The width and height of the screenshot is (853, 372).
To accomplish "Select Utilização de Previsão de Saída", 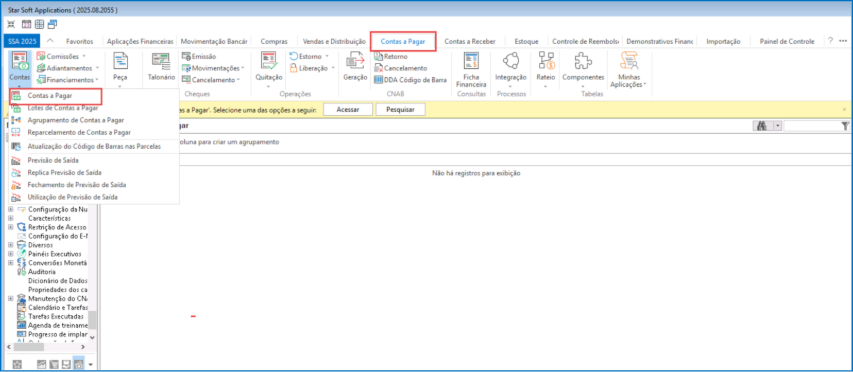I will pyautogui.click(x=94, y=197).
